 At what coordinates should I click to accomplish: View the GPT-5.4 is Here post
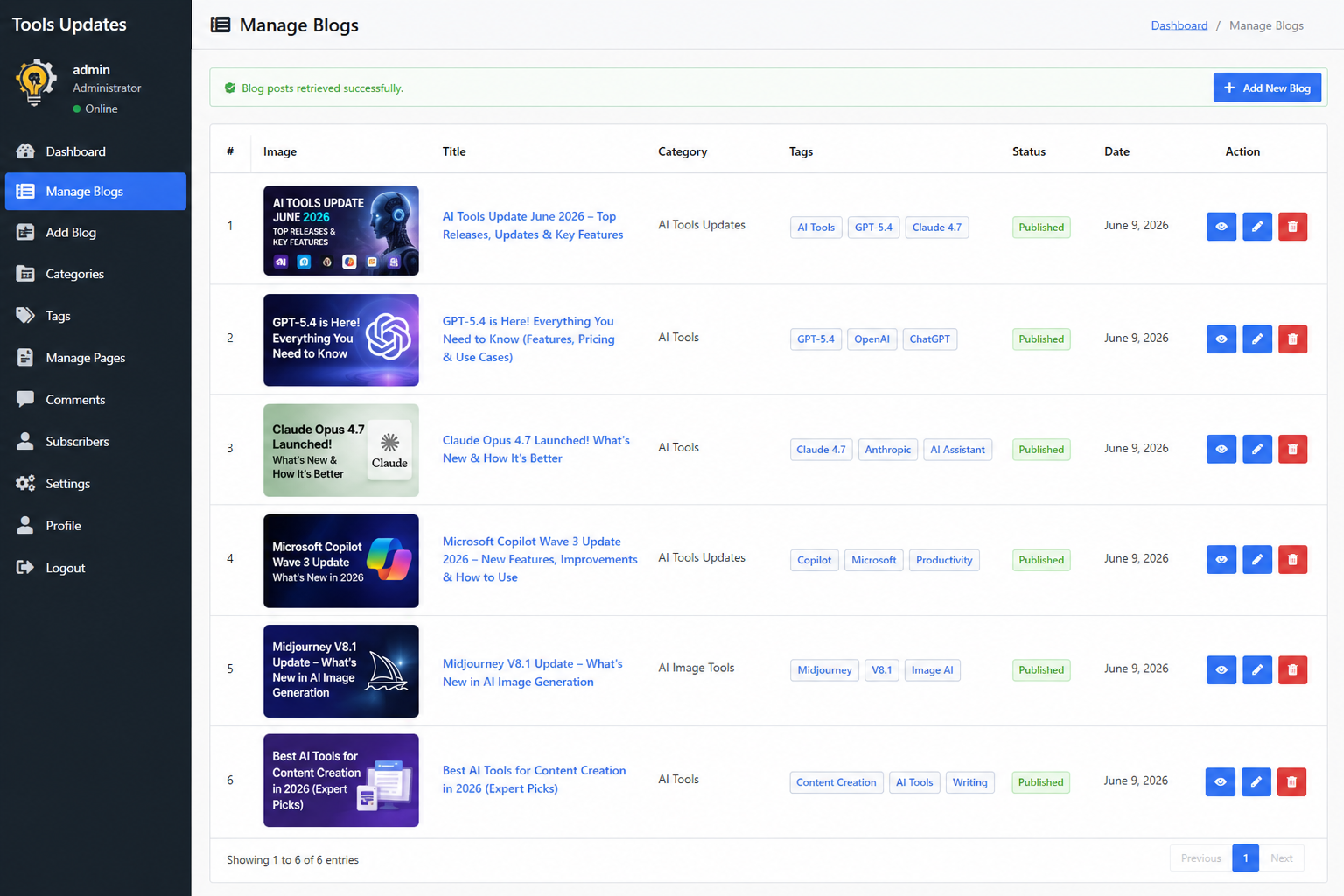point(1221,339)
